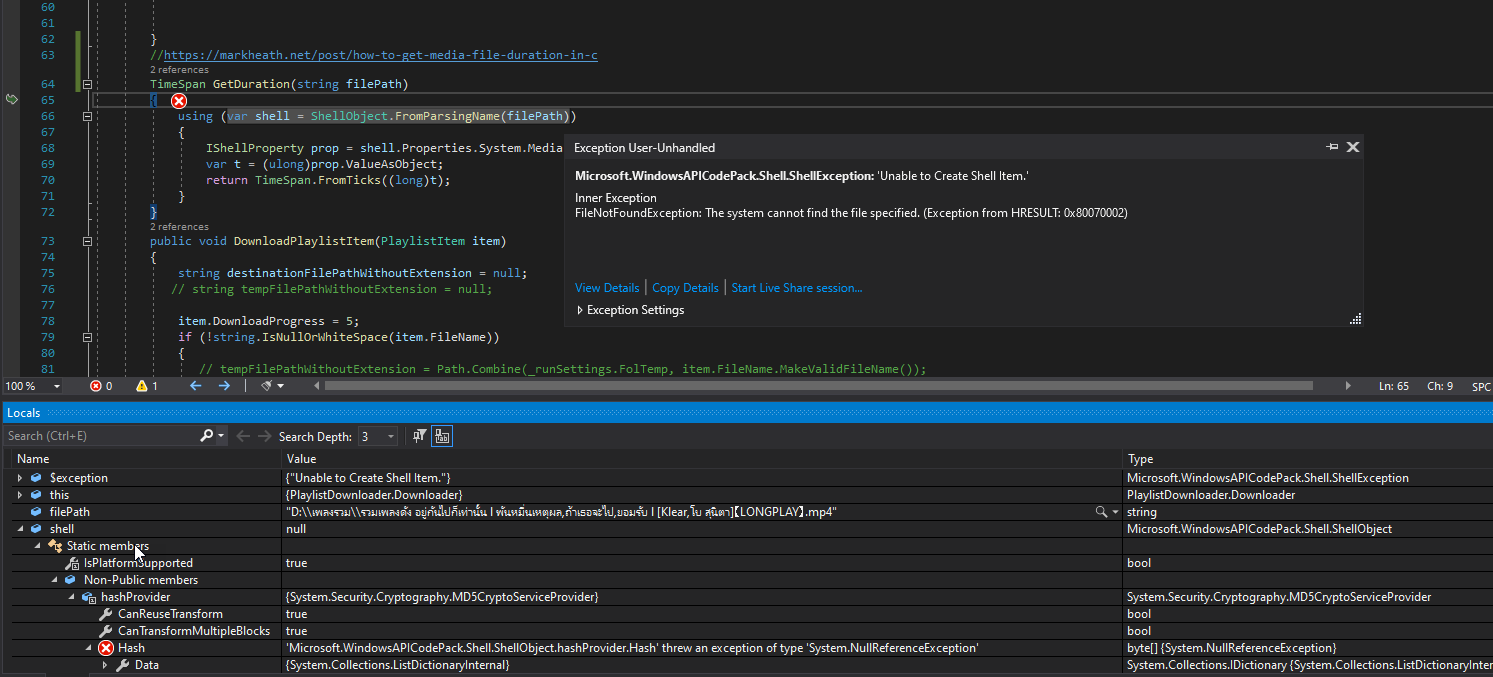Click Copy Details link
The height and width of the screenshot is (677, 1493).
point(685,288)
